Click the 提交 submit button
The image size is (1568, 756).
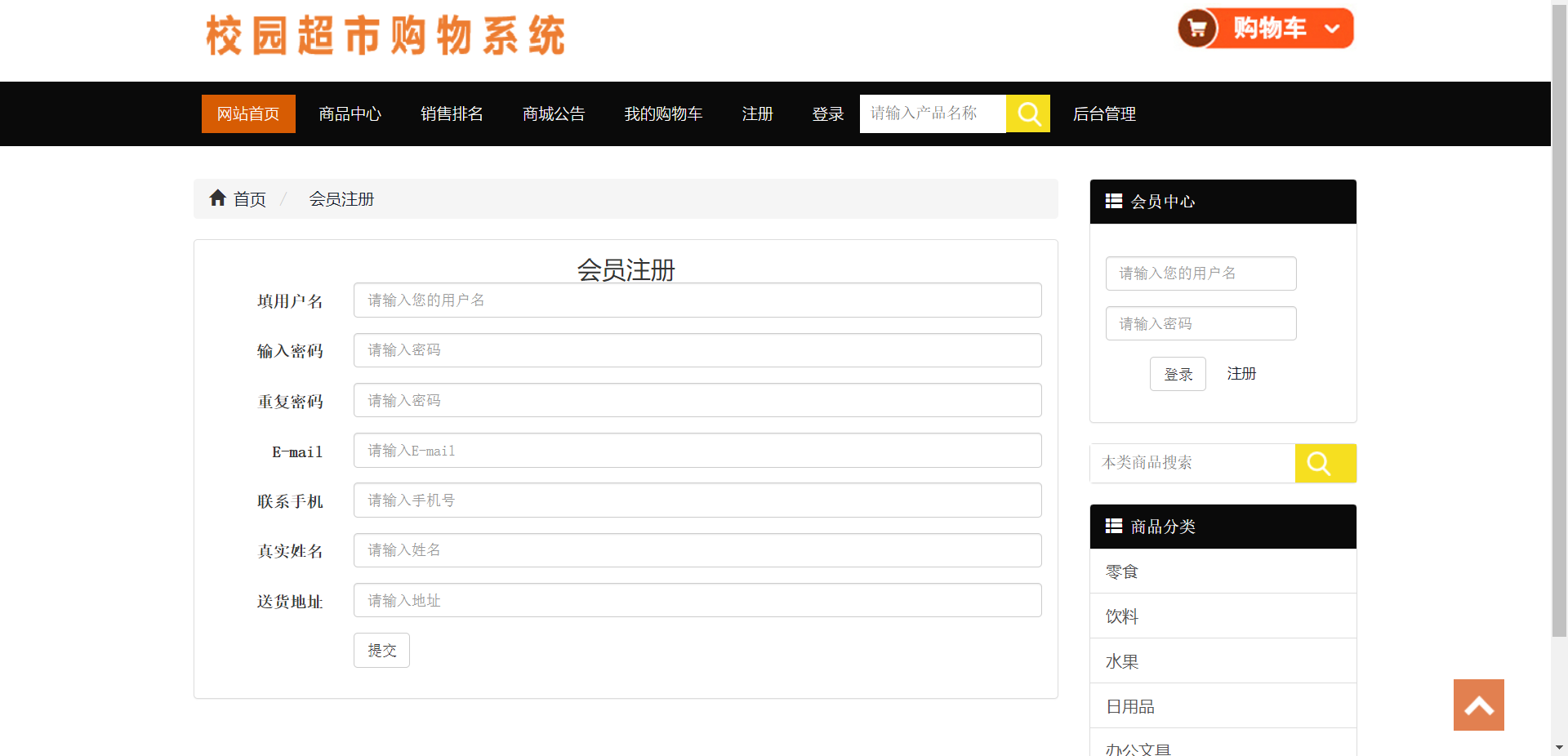pyautogui.click(x=381, y=650)
